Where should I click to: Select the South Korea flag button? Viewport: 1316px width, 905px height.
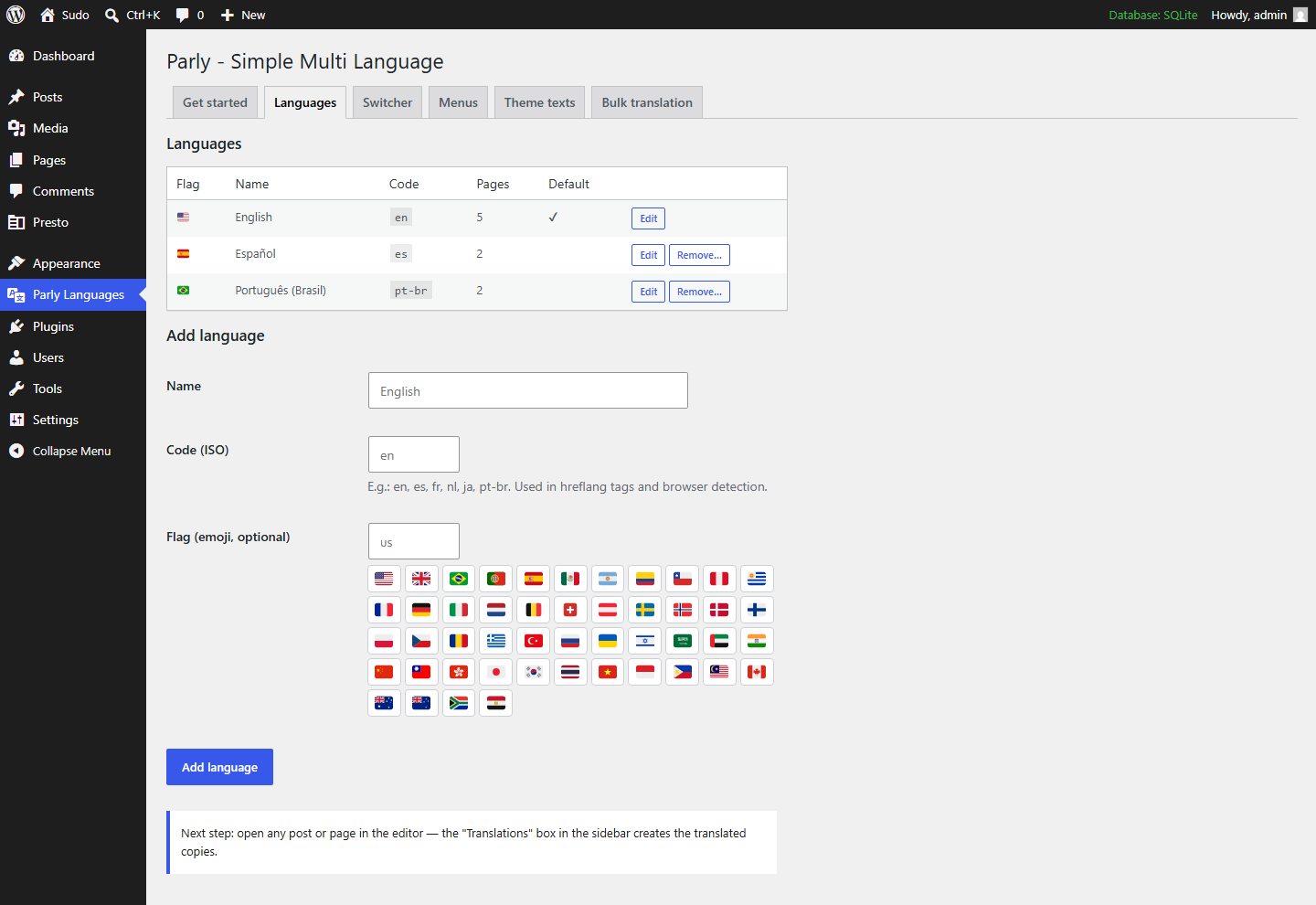coord(534,672)
